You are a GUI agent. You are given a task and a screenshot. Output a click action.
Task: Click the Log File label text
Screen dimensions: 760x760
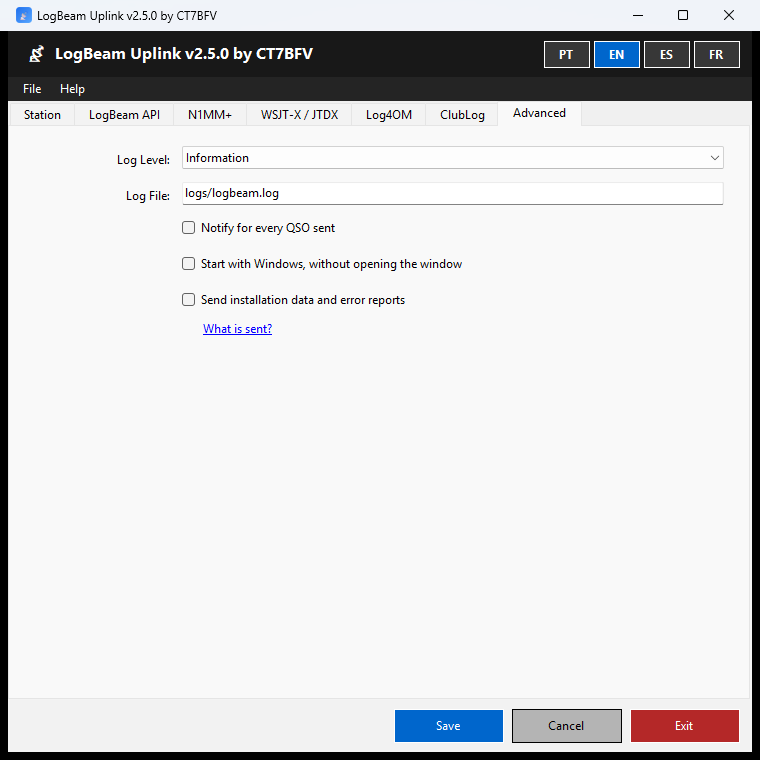148,195
